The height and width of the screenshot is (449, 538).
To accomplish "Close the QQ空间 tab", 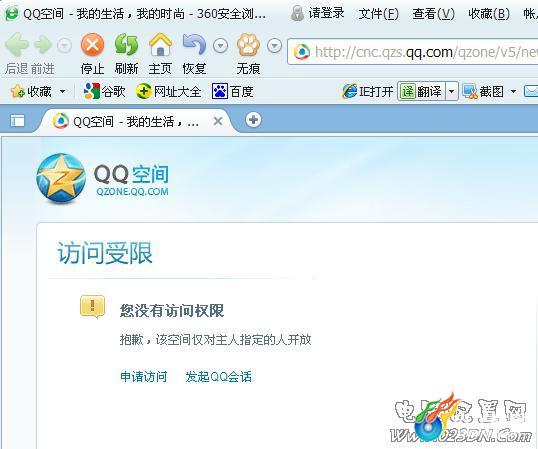I will (x=218, y=121).
